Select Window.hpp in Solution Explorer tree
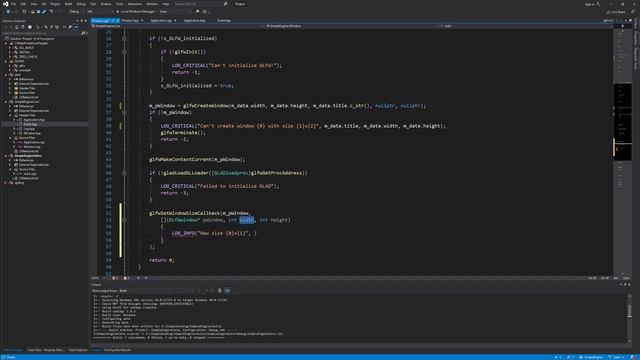This screenshot has height=360, width=640. pos(31,133)
